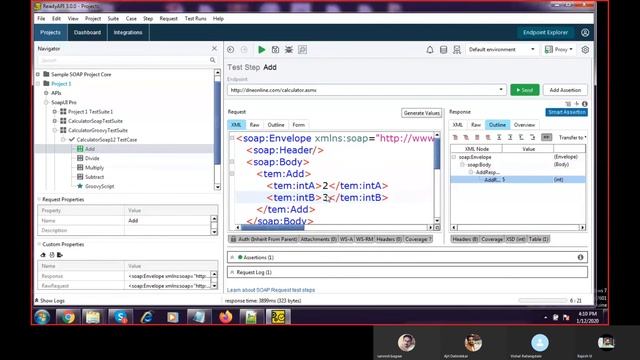The width and height of the screenshot is (640, 360).
Task: Click the save icon after play button
Action: (276, 50)
